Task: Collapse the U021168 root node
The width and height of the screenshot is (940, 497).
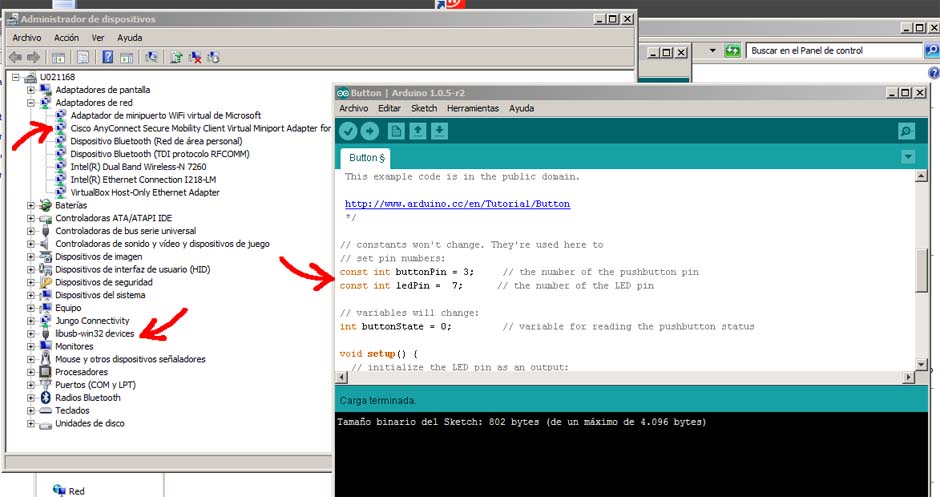Action: (x=16, y=77)
